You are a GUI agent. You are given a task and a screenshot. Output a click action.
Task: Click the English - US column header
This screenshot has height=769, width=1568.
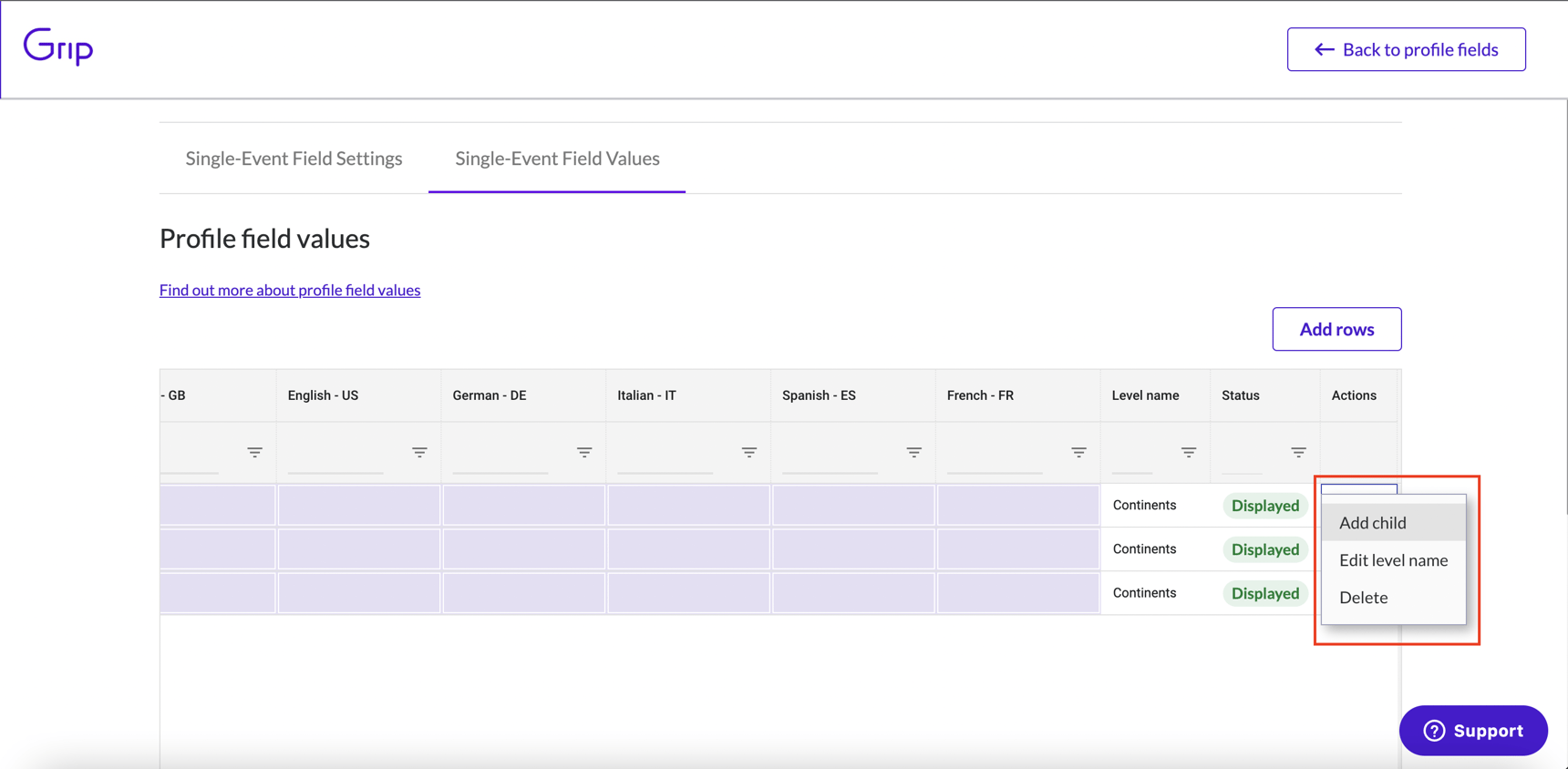tap(359, 395)
